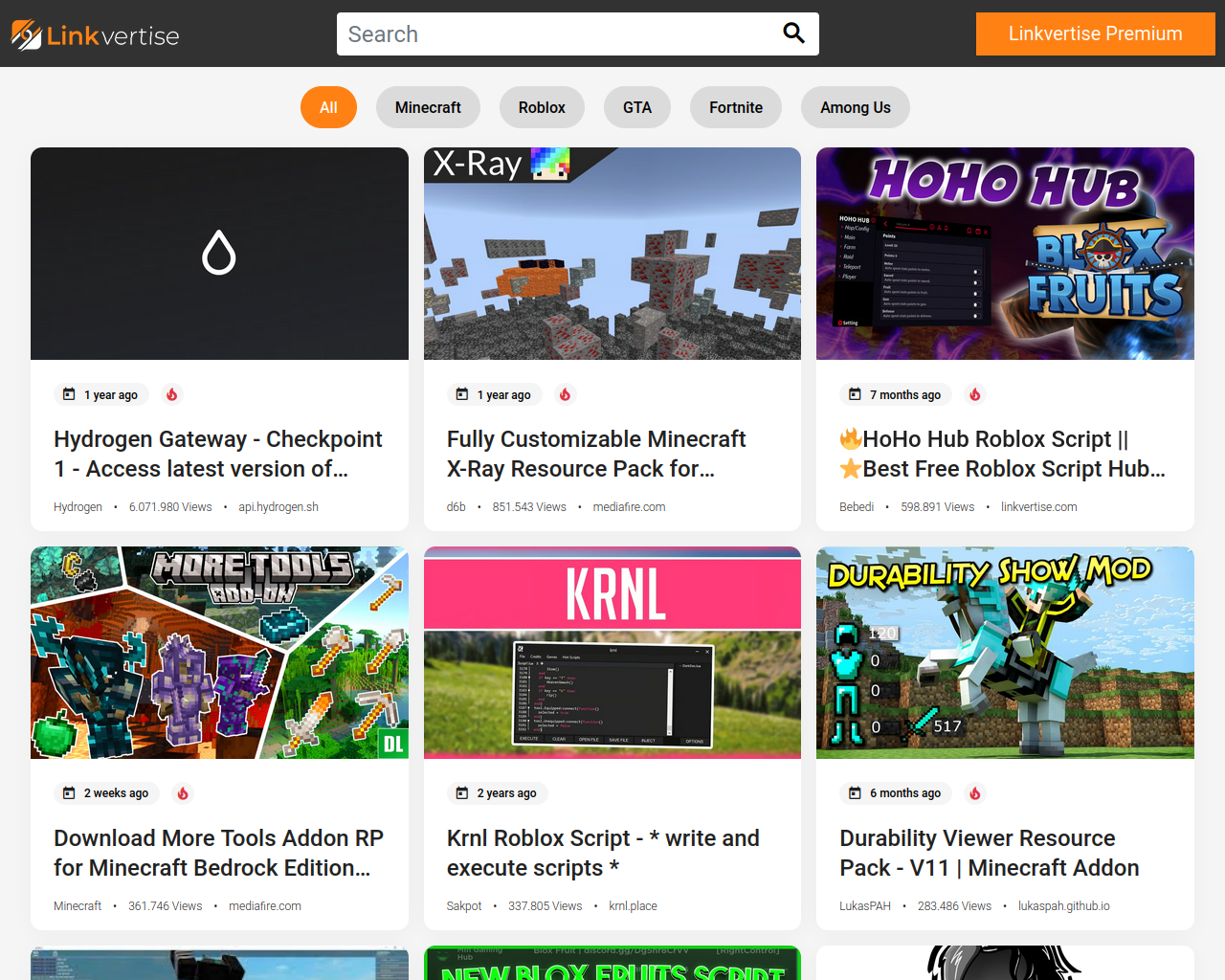Screen dimensions: 1225x980
Task: Click the Linkvertise logo
Action: pyautogui.click(x=95, y=34)
